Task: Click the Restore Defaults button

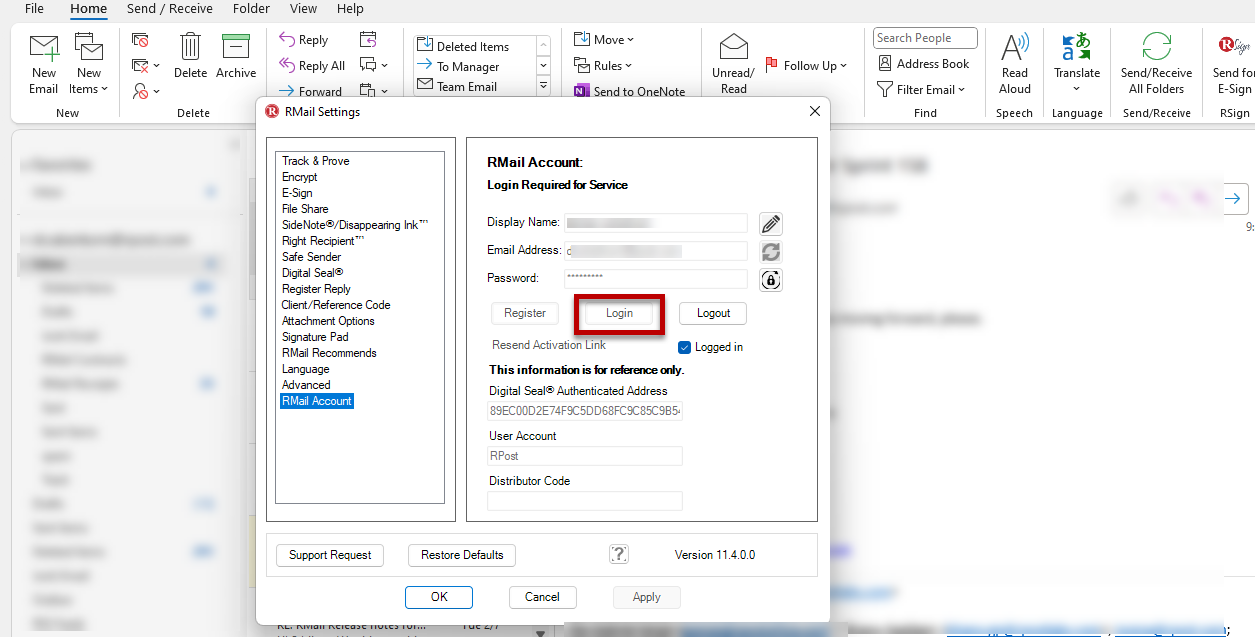Action: (x=462, y=555)
